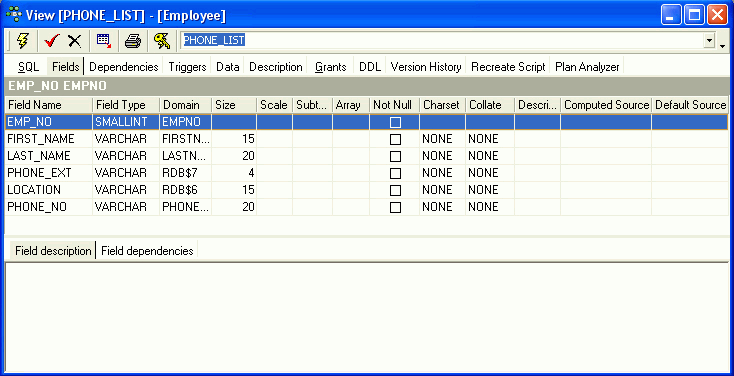Select the EMP_NO field row
Image resolution: width=734 pixels, height=376 pixels.
tap(367, 122)
